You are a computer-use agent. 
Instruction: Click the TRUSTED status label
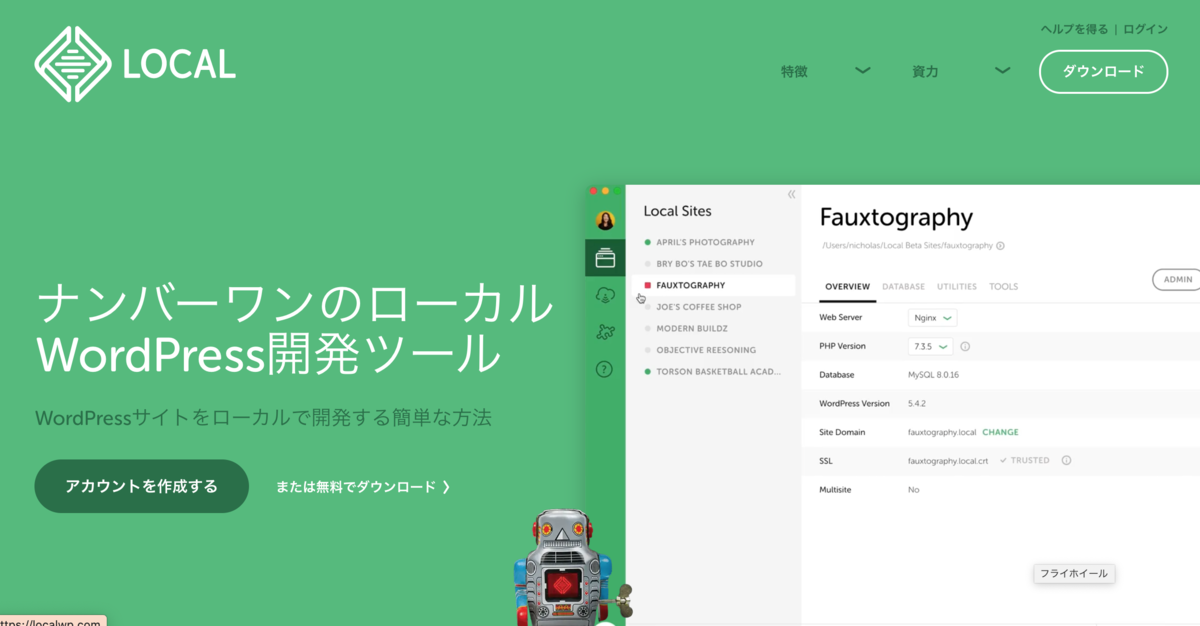(x=1030, y=461)
